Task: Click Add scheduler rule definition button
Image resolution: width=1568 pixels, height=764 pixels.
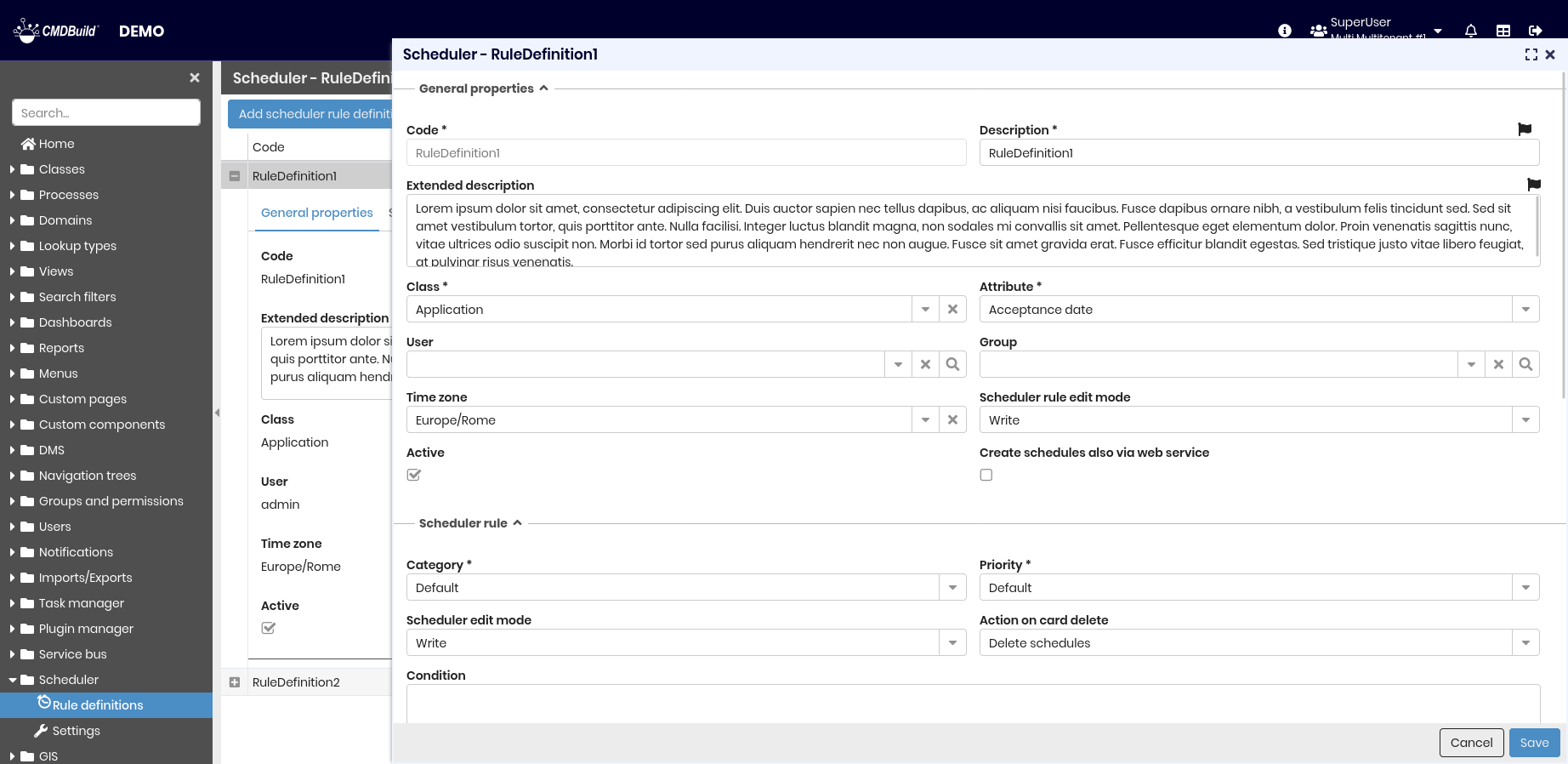Action: click(x=310, y=114)
